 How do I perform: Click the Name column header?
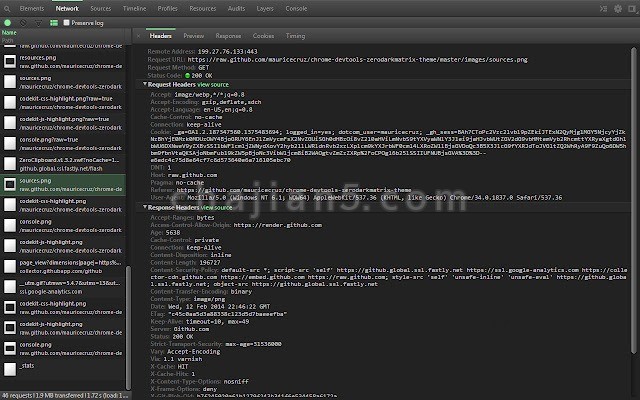point(10,33)
